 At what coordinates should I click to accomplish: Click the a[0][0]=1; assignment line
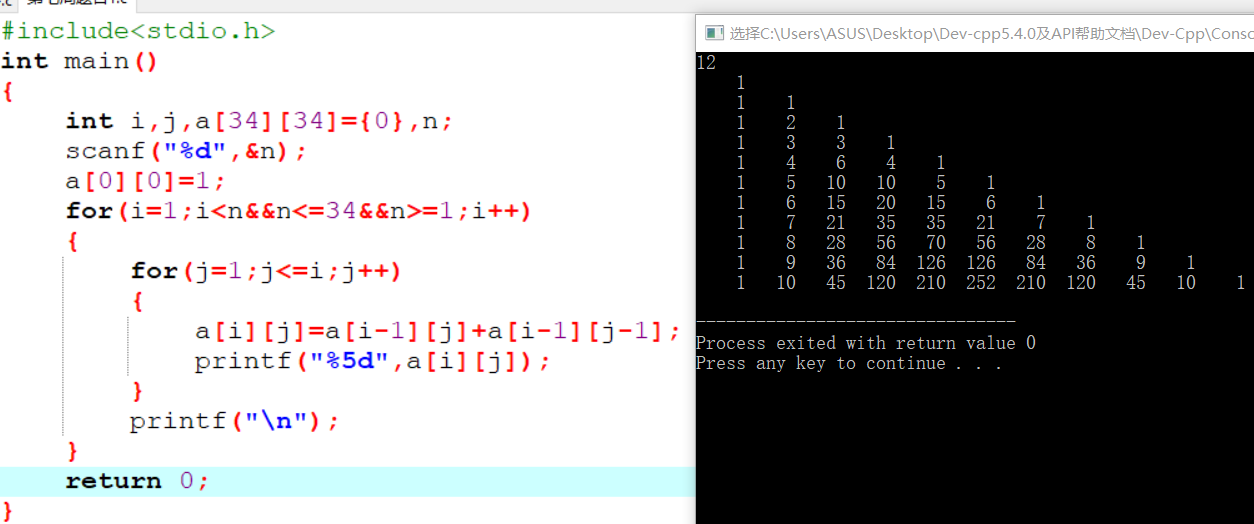(x=146, y=181)
